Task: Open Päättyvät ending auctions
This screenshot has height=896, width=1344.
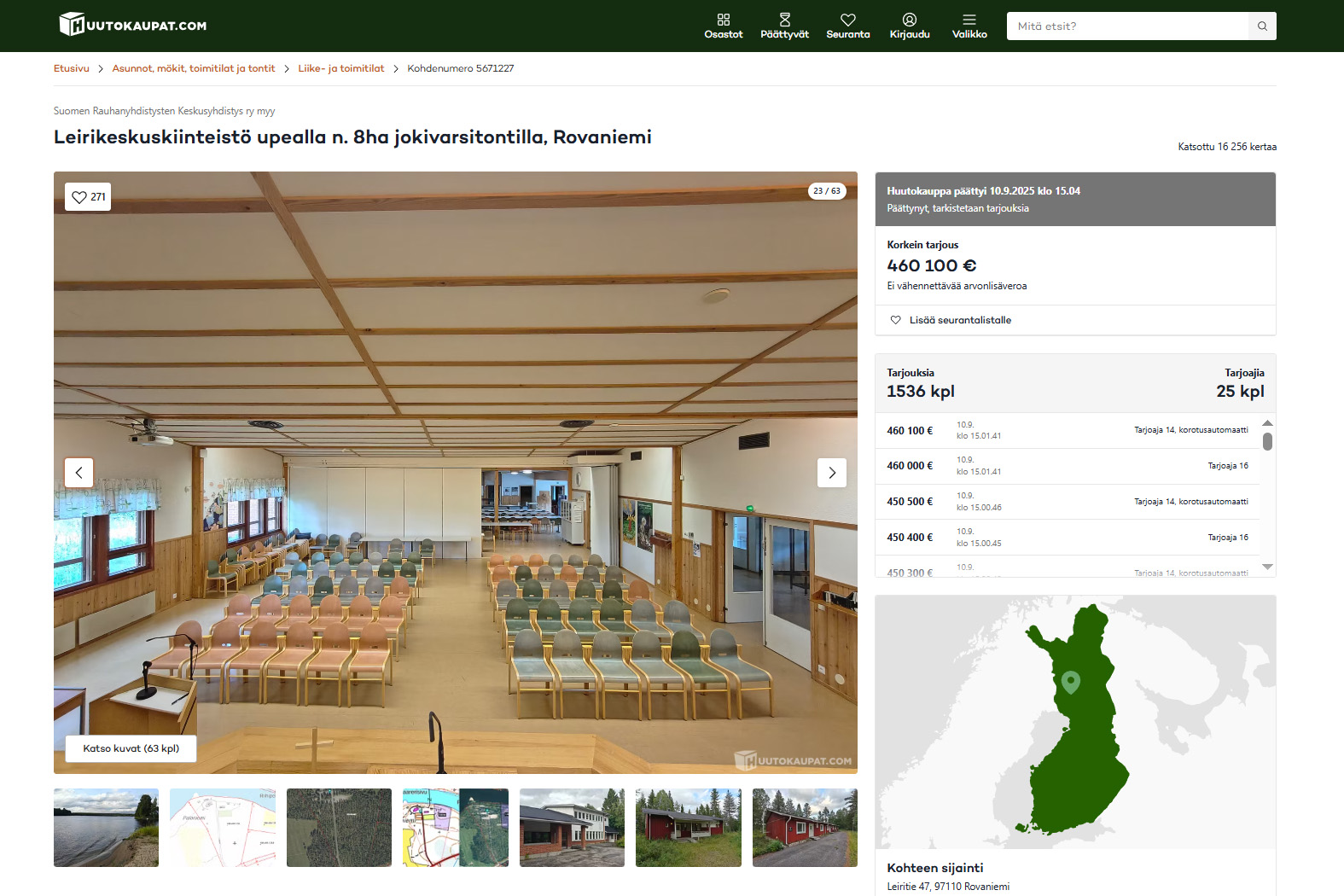Action: 784,26
